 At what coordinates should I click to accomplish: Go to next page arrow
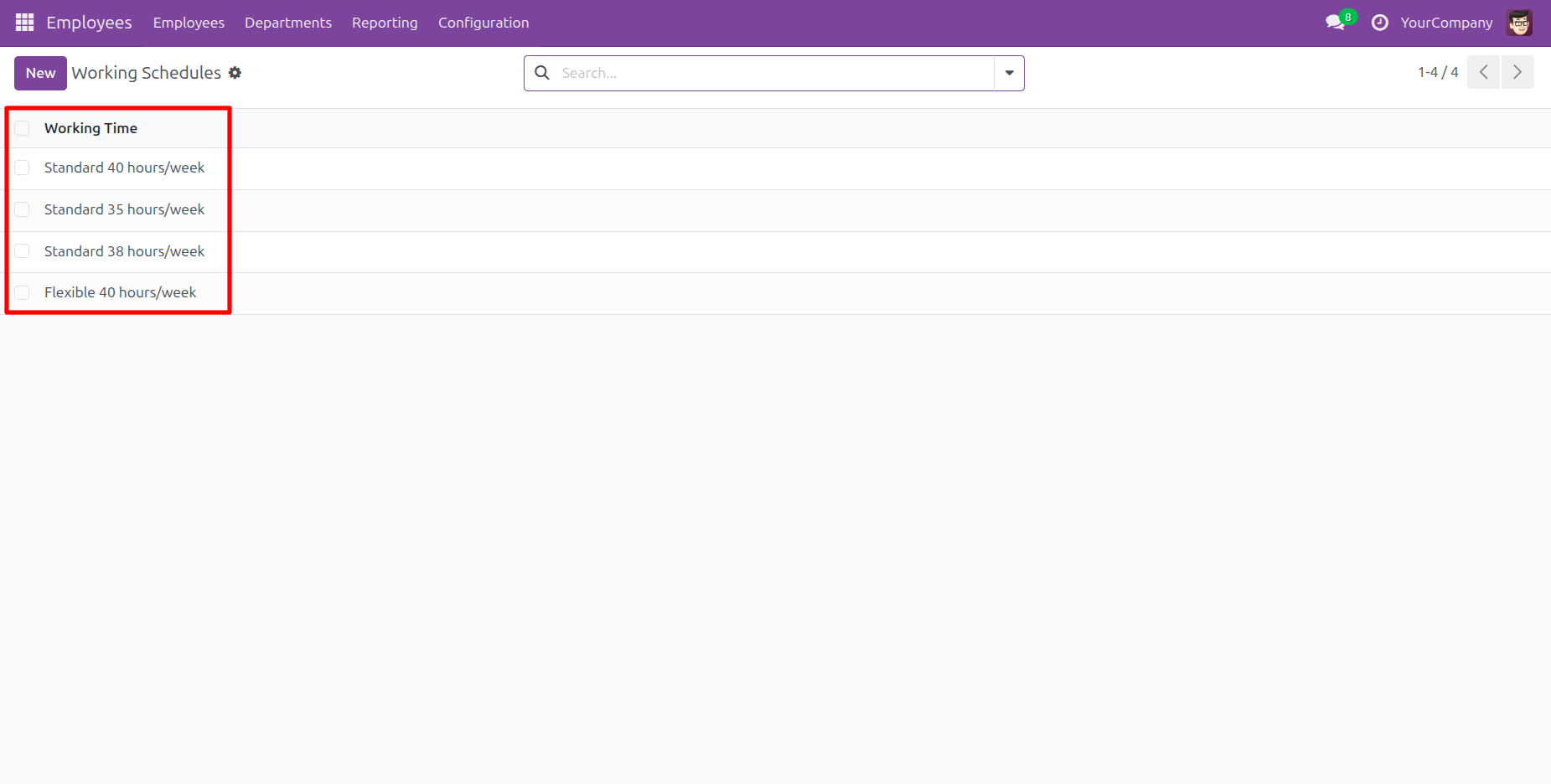click(x=1517, y=72)
